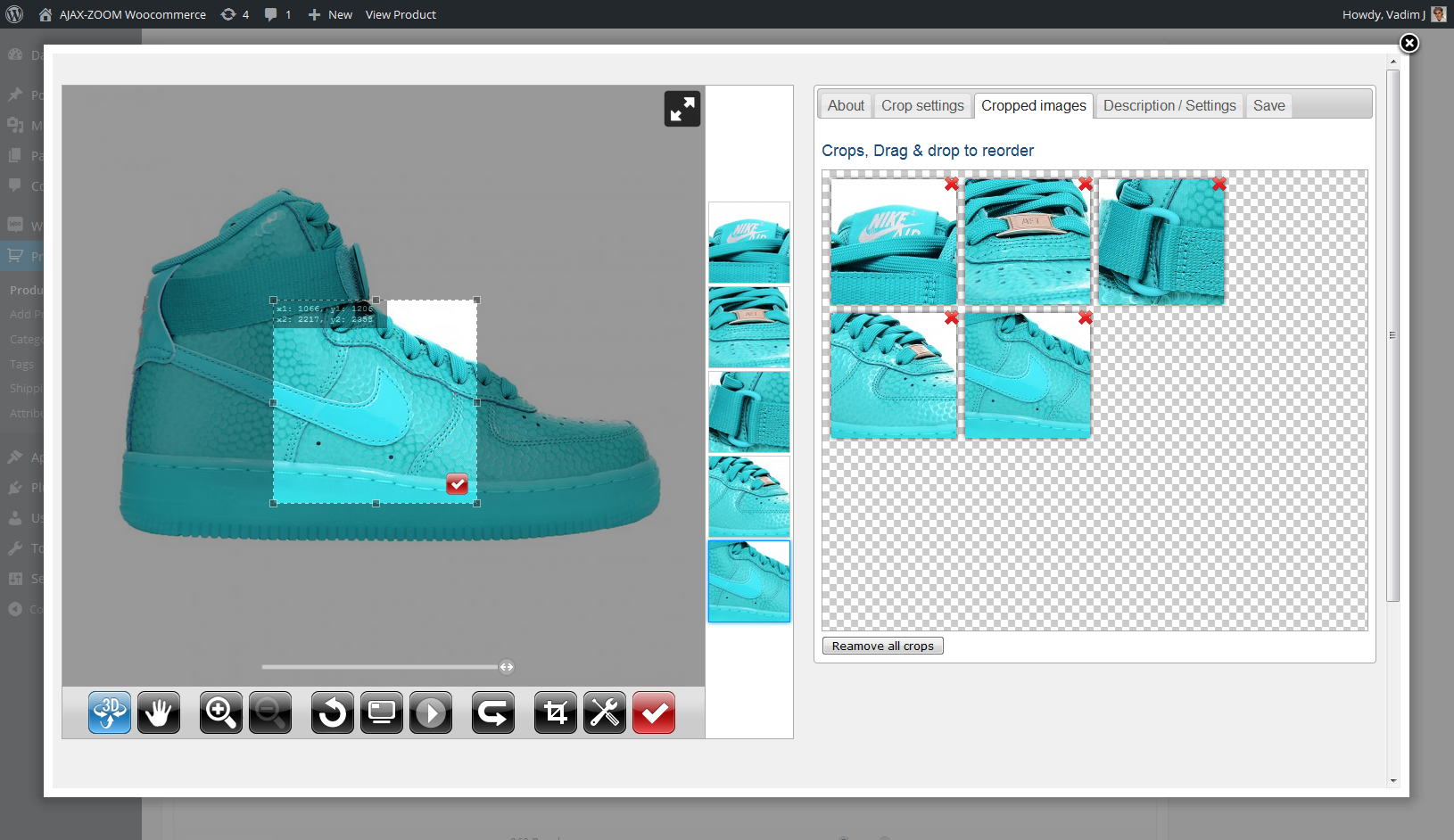Delete the Nike Air tongue crop
The width and height of the screenshot is (1454, 840).
click(952, 184)
